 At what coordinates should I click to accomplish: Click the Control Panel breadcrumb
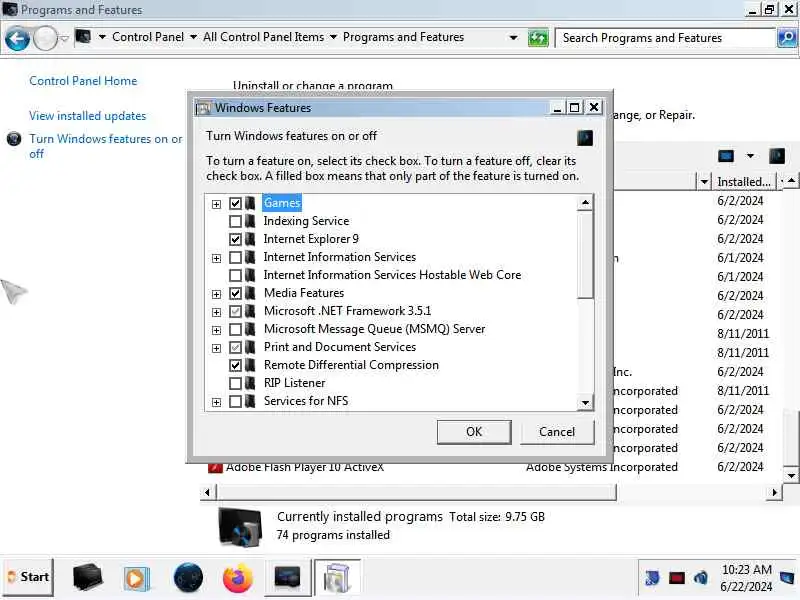148,37
